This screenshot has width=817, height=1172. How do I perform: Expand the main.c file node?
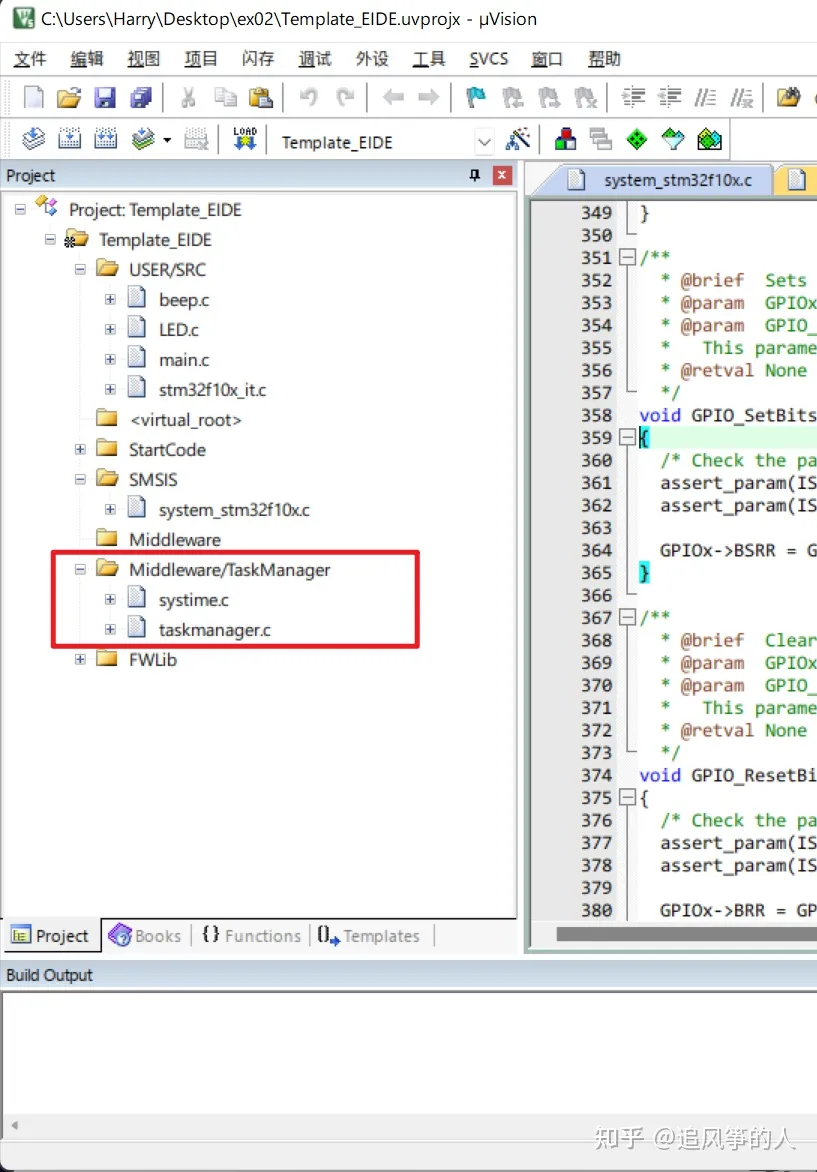pos(110,359)
